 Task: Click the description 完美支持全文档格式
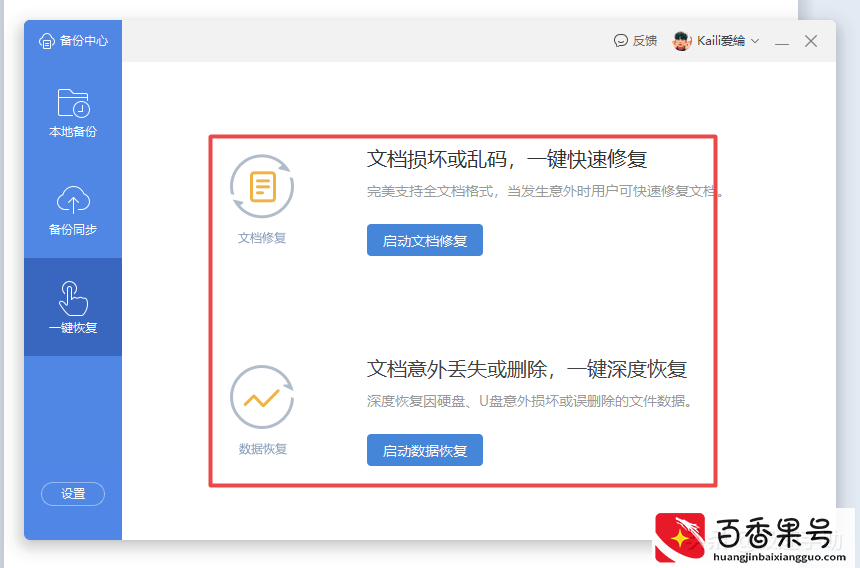click(430, 191)
